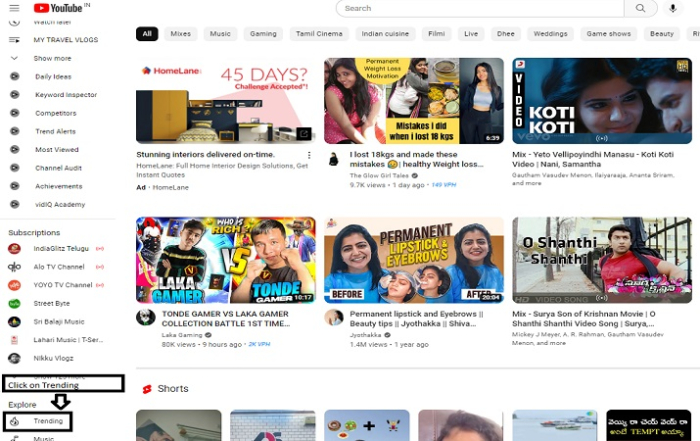Open Lahari Music T-Series subscription
This screenshot has height=441, width=700.
(x=68, y=340)
